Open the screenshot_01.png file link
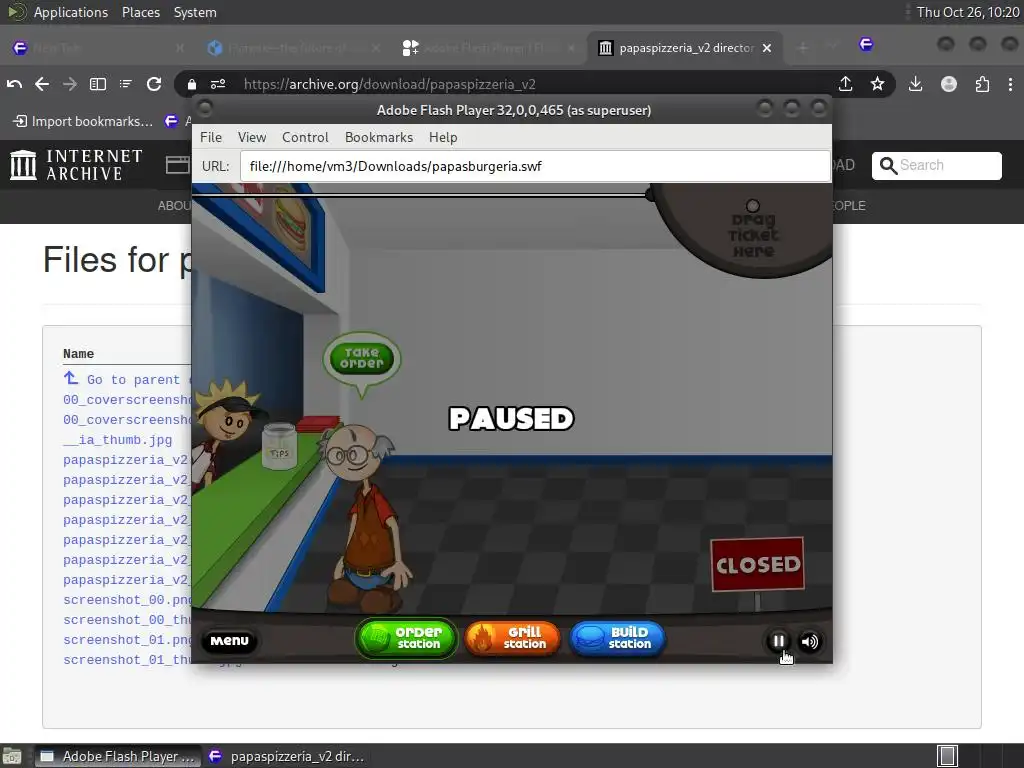Image resolution: width=1024 pixels, height=768 pixels. click(127, 639)
